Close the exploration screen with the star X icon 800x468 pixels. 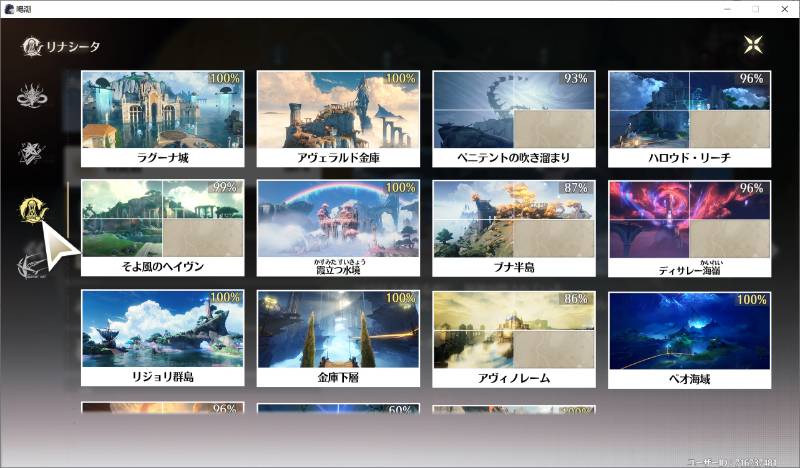753,45
